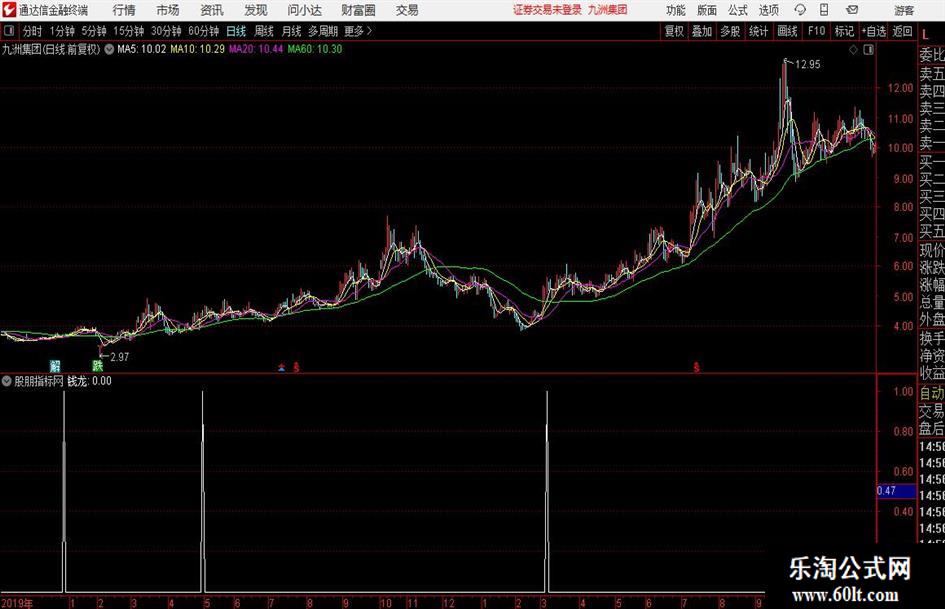Image resolution: width=945 pixels, height=609 pixels.
Task: Click the red S marker at the 2020 July axis
Action: coord(697,367)
